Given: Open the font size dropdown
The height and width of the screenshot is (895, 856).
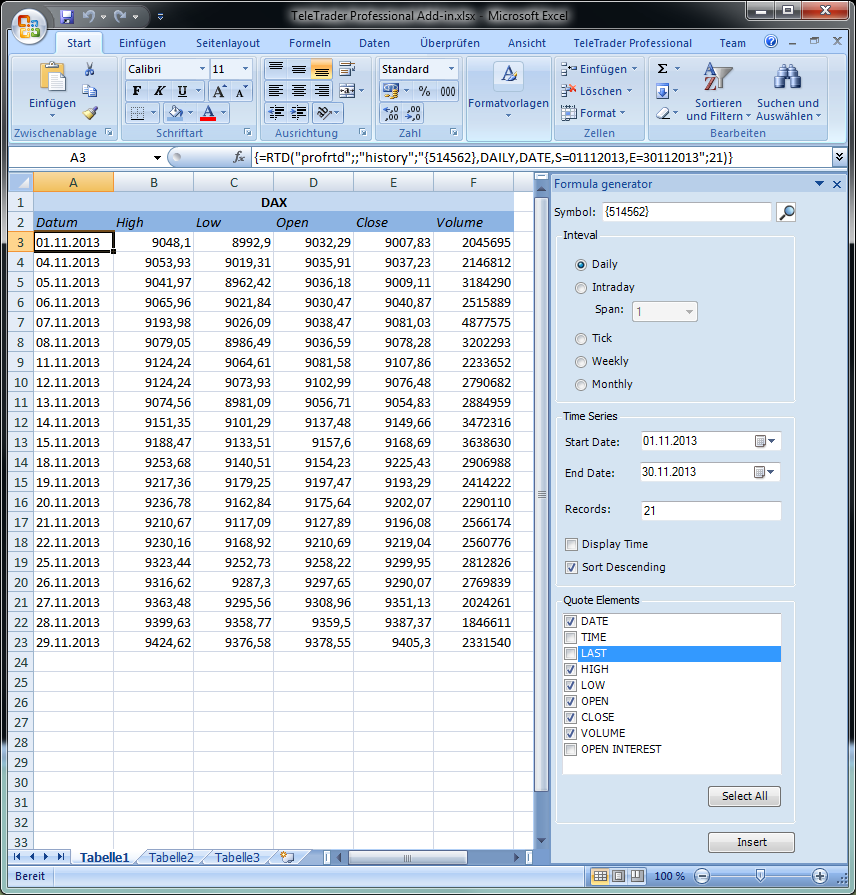Looking at the screenshot, I should pyautogui.click(x=245, y=69).
